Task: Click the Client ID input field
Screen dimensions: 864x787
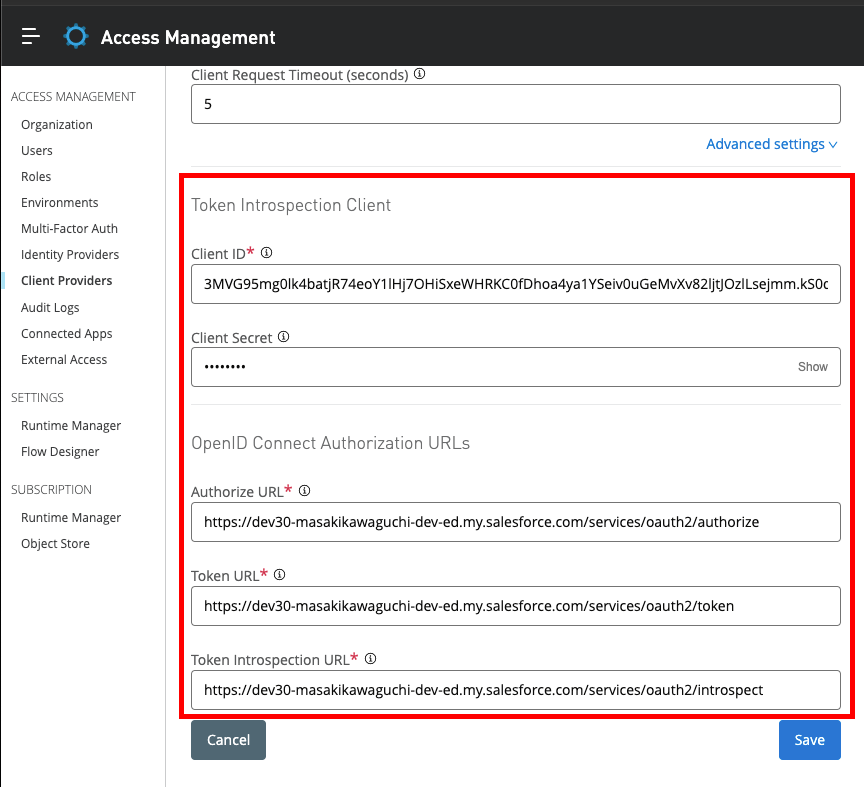Action: pos(515,284)
